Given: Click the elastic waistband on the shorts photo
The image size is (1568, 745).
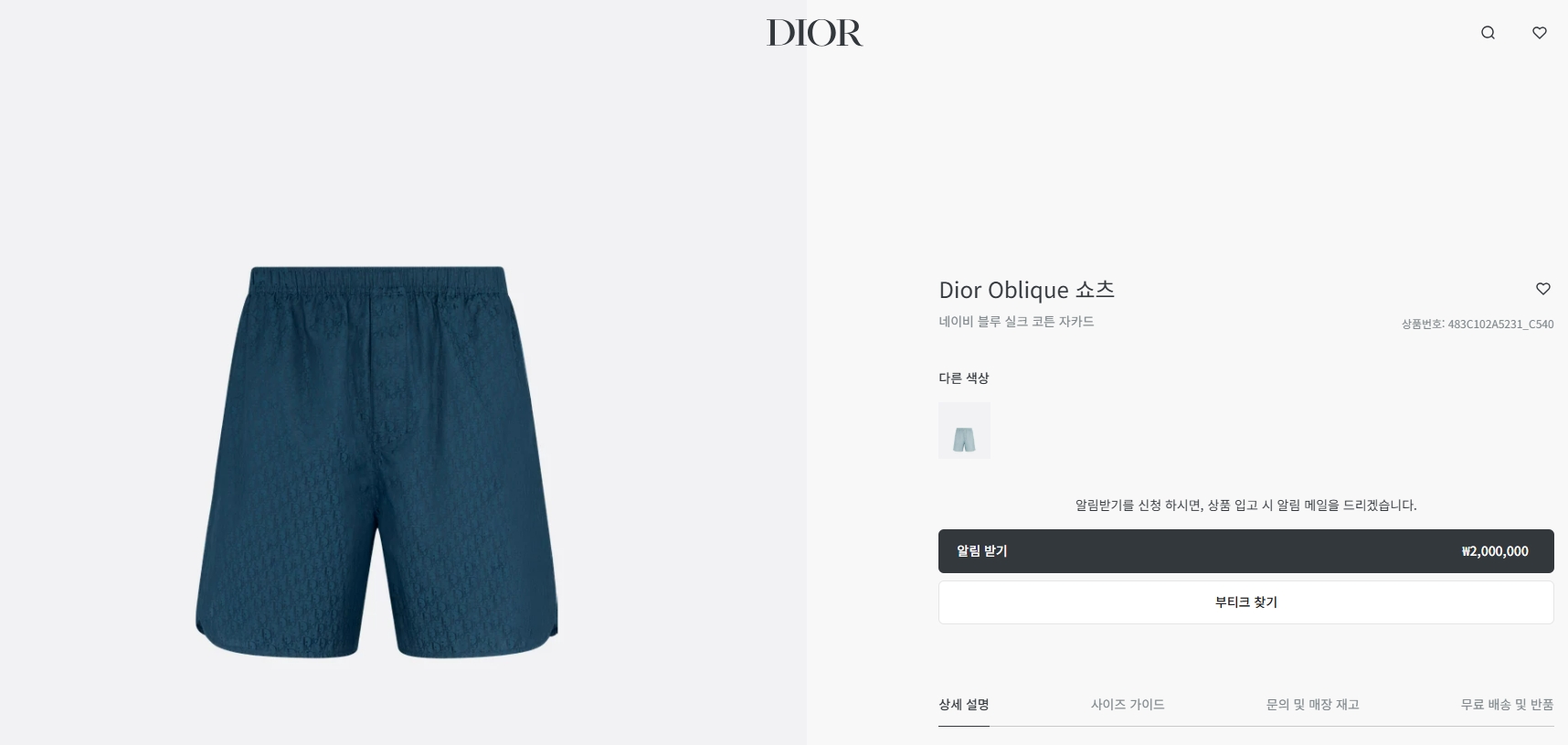Looking at the screenshot, I should click(x=377, y=280).
